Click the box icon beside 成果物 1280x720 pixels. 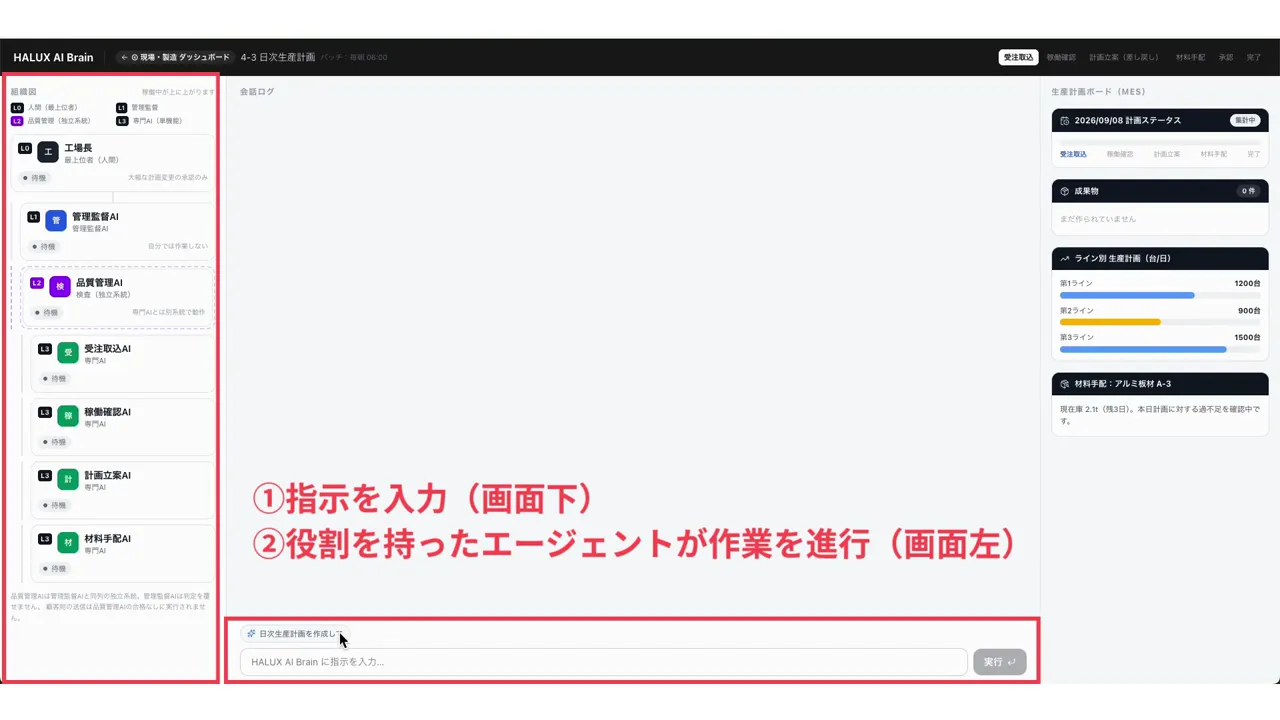click(x=1065, y=191)
